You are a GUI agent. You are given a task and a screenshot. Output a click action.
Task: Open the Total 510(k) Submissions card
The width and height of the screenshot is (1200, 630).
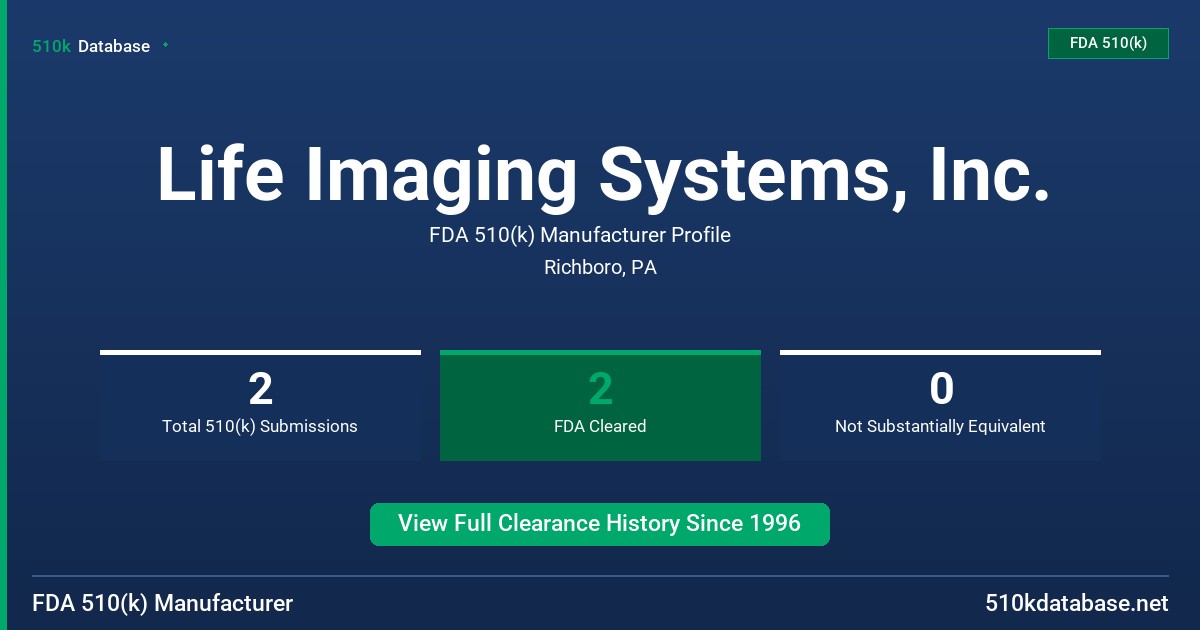pos(260,405)
